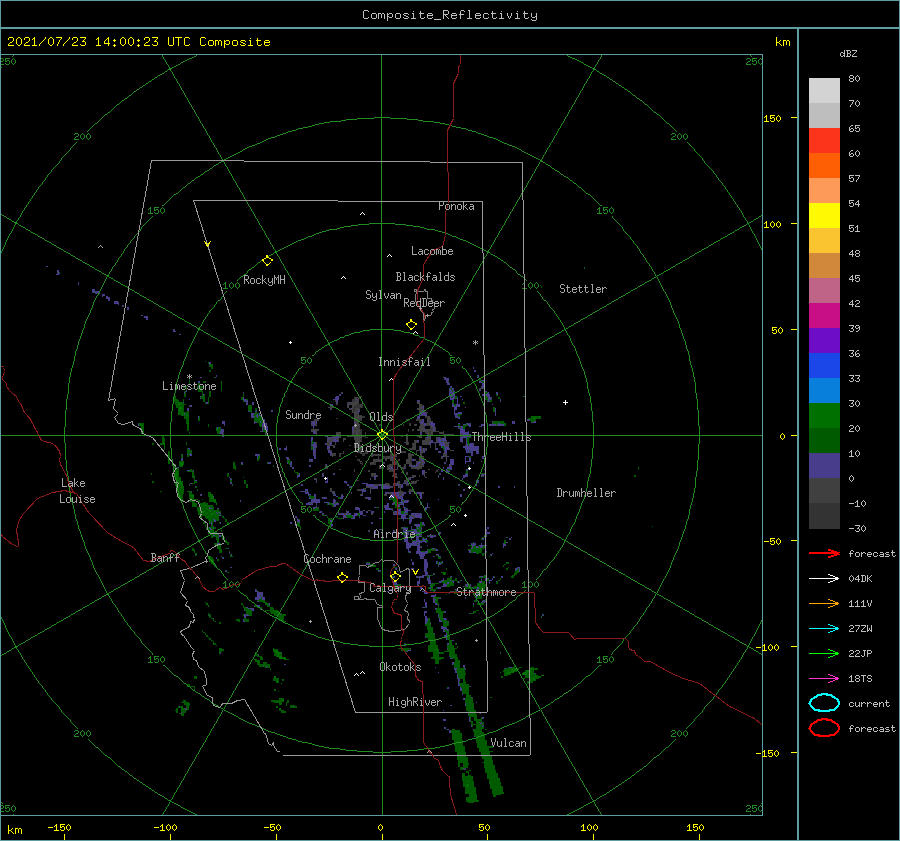900x841 pixels.
Task: Click the Calgary city label
Action: [x=390, y=588]
